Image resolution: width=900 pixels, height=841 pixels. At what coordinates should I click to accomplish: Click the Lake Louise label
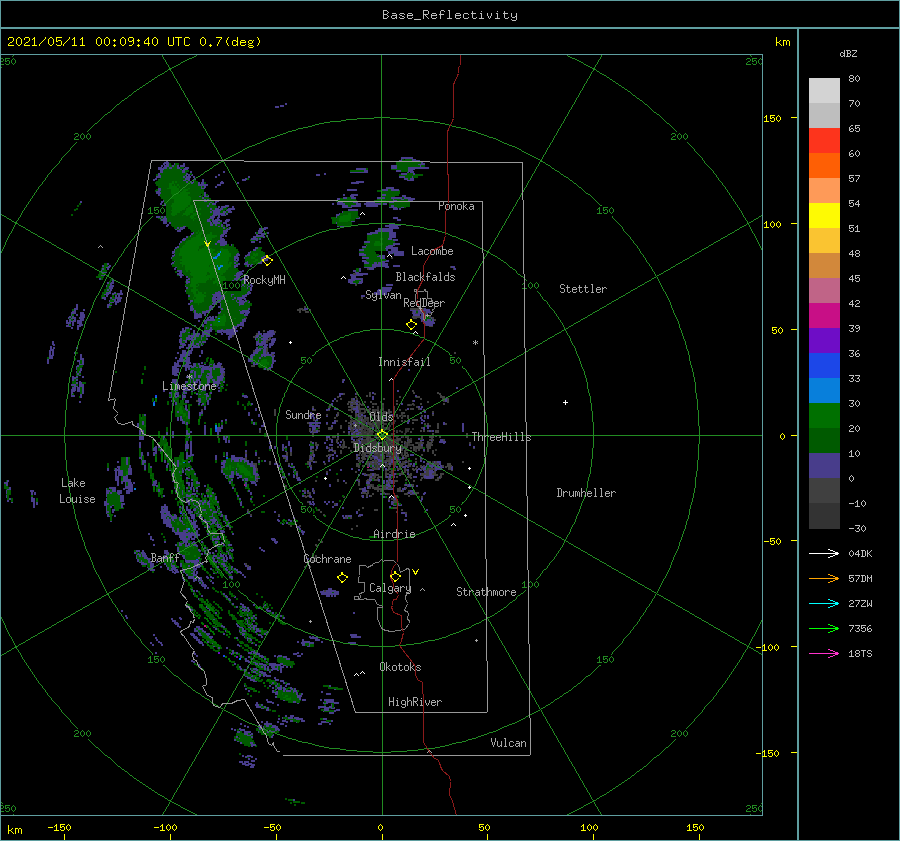pos(77,491)
